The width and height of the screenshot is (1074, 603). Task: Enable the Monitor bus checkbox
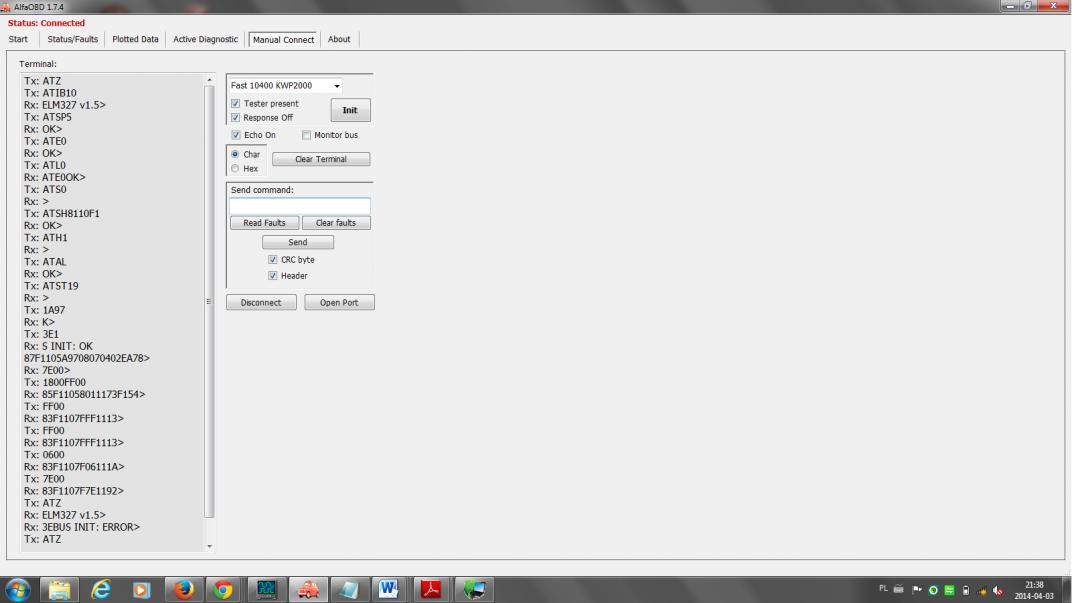(306, 135)
